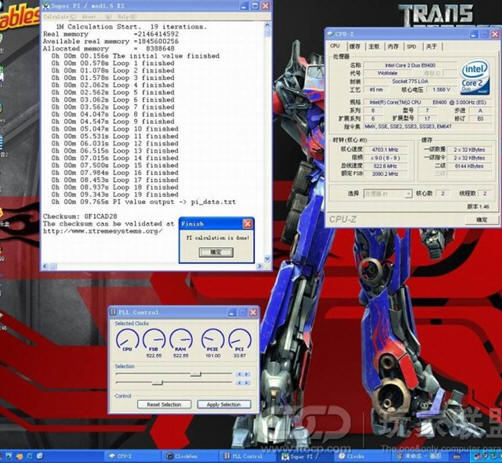Click Super PI horizontal scrollbar left arrow
The height and width of the screenshot is (463, 502).
click(x=46, y=266)
